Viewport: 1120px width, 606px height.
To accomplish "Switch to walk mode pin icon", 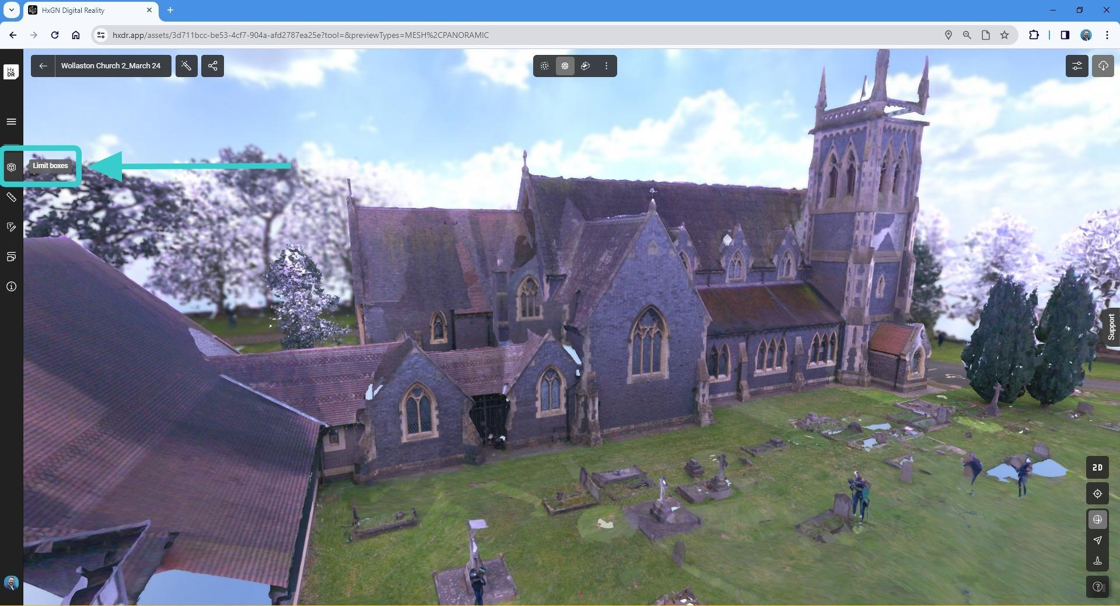I will pyautogui.click(x=1098, y=561).
